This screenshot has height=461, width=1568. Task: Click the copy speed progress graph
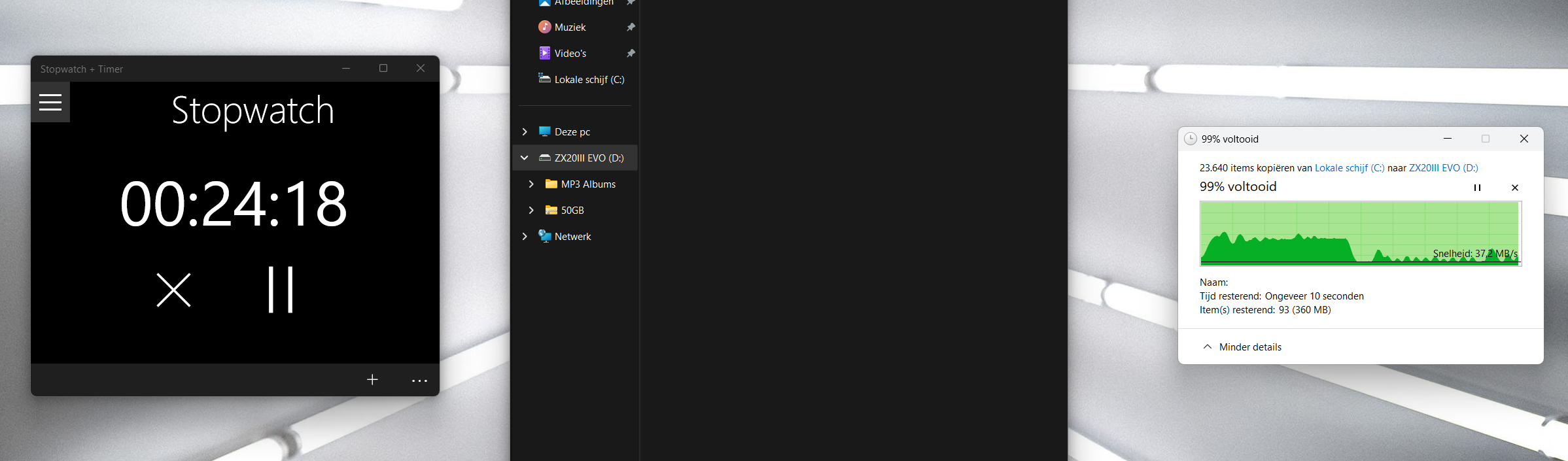(x=1361, y=233)
